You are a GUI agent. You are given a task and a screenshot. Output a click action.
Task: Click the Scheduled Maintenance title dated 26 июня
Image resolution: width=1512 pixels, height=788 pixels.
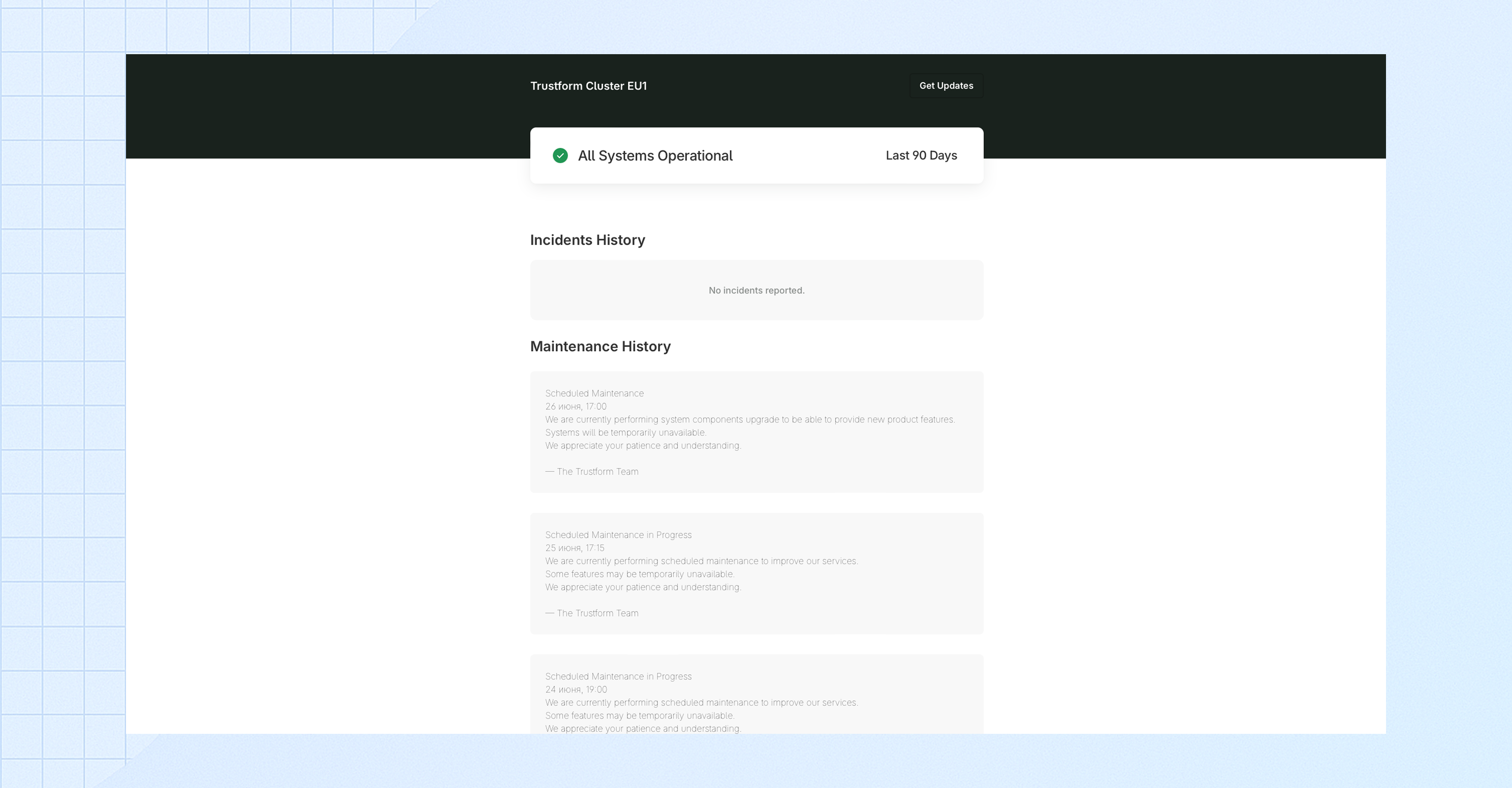594,394
